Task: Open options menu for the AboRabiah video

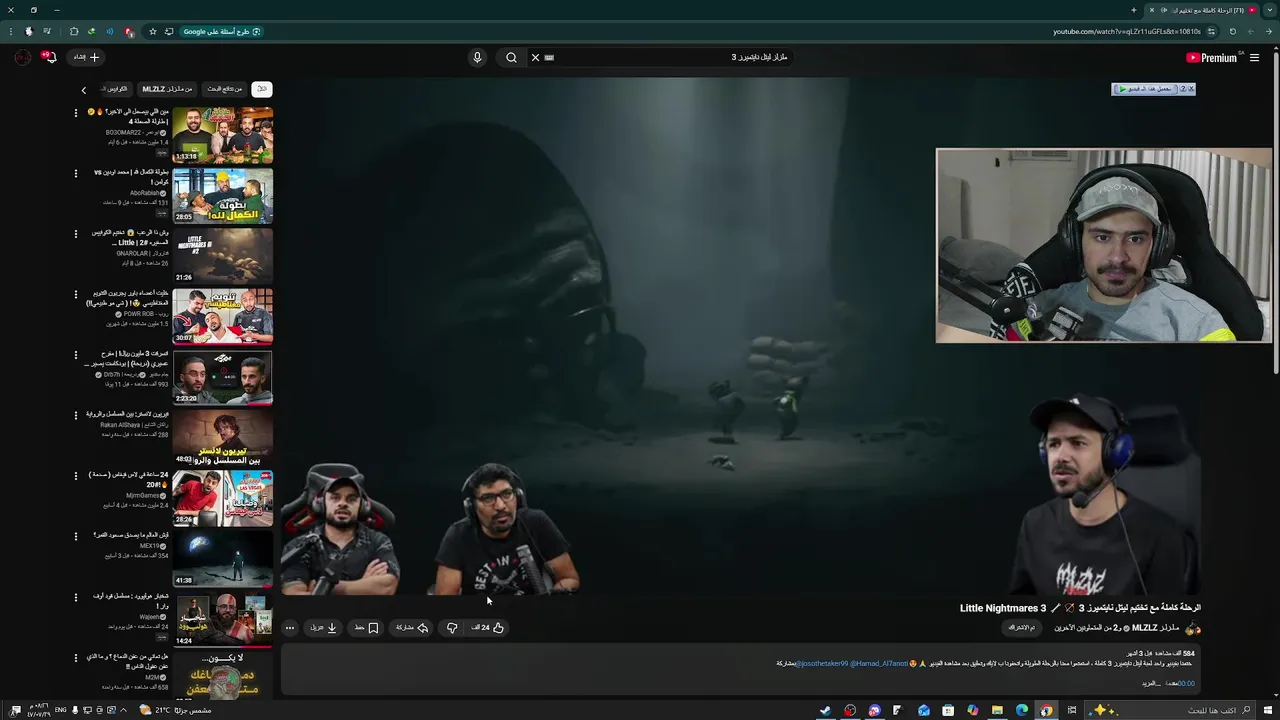Action: click(76, 173)
